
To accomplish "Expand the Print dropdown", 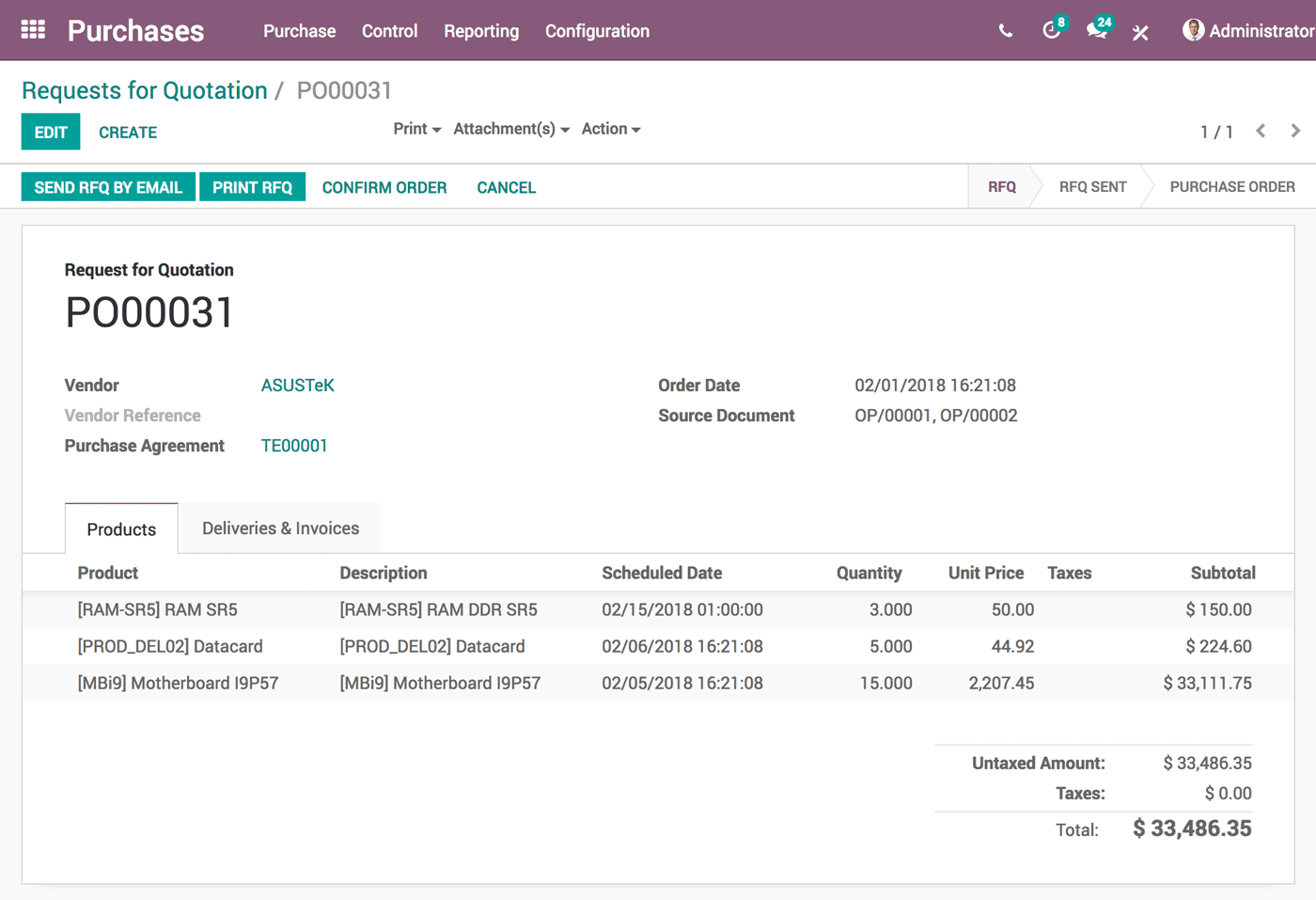I will [416, 129].
